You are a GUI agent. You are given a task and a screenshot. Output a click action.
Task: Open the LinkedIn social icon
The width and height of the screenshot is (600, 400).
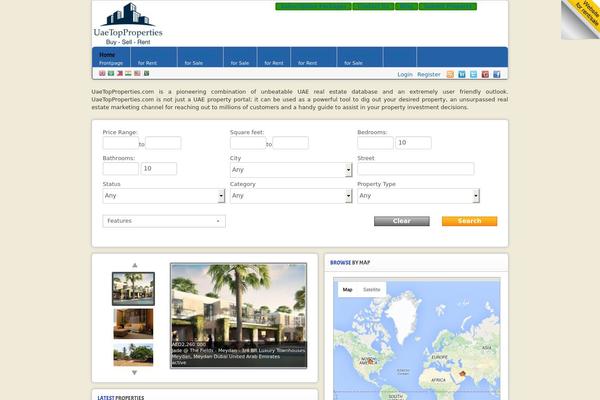coord(462,74)
